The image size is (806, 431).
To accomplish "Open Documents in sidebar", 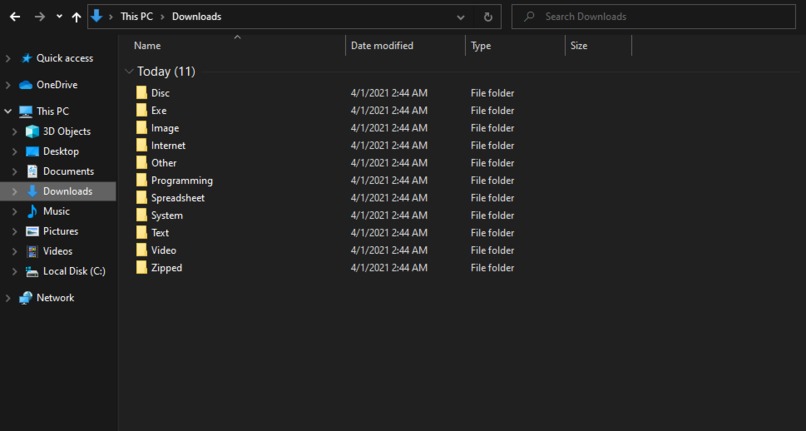I will [x=68, y=171].
